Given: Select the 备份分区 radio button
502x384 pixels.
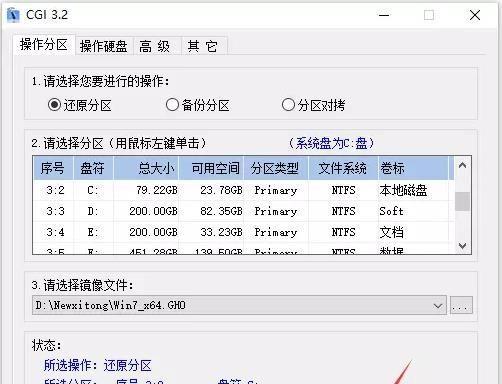Looking at the screenshot, I should pos(172,105).
